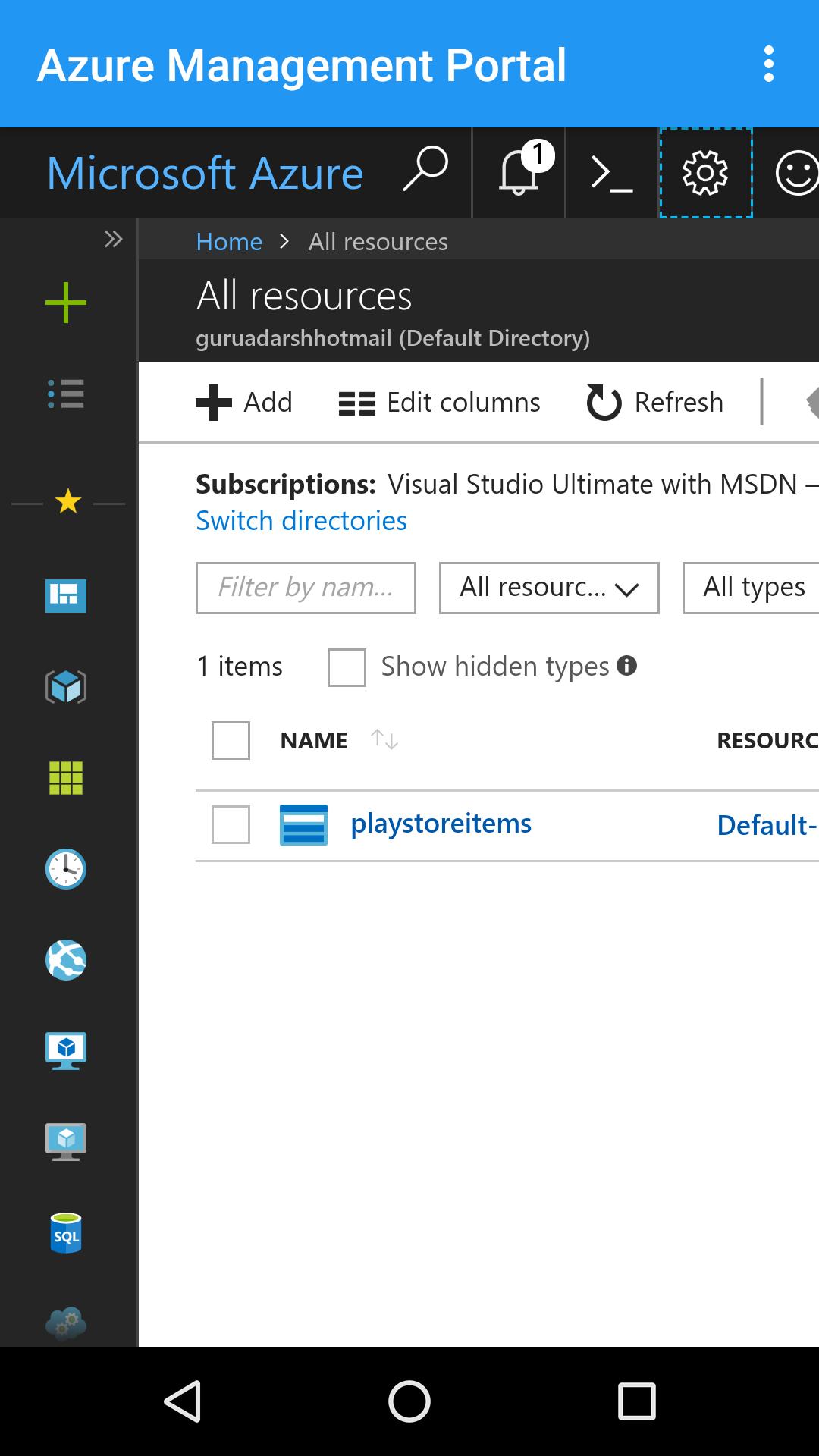Open the Azure search magnifier
The image size is (819, 1456).
click(425, 170)
